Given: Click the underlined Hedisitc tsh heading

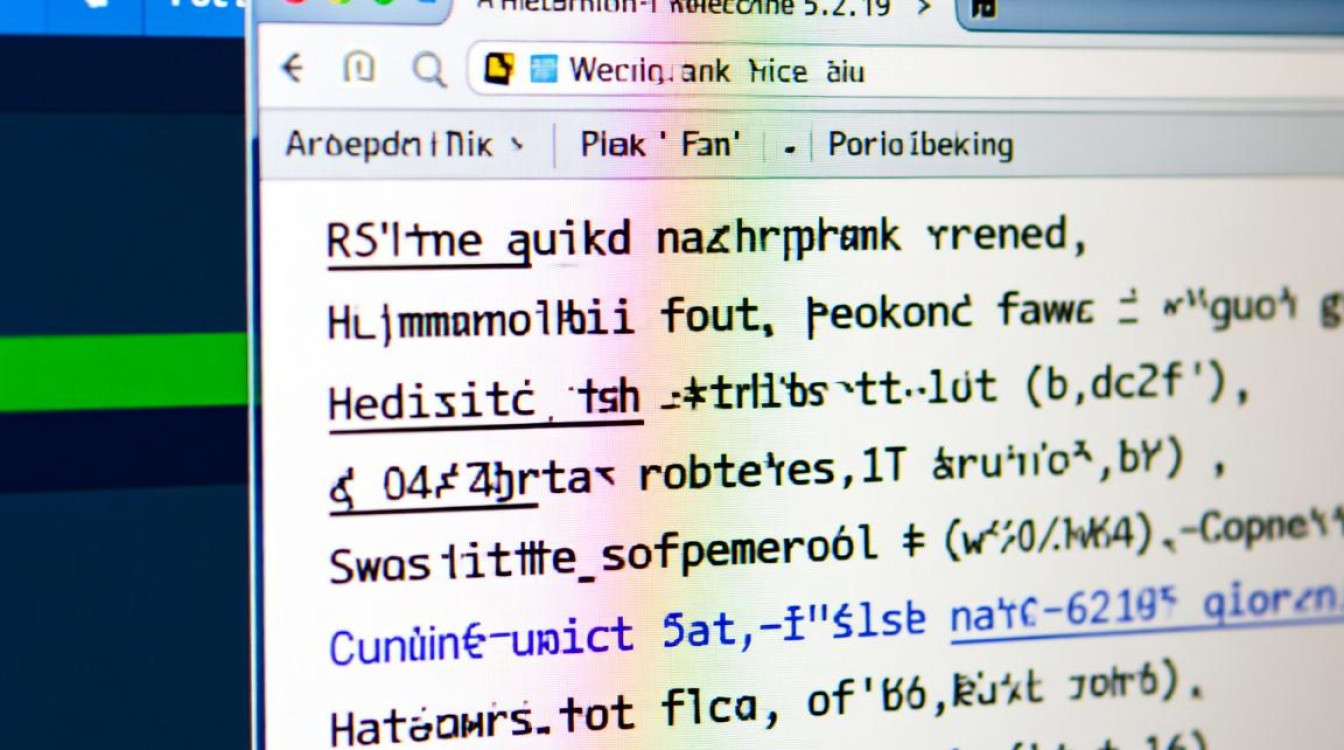Looking at the screenshot, I should [x=483, y=394].
